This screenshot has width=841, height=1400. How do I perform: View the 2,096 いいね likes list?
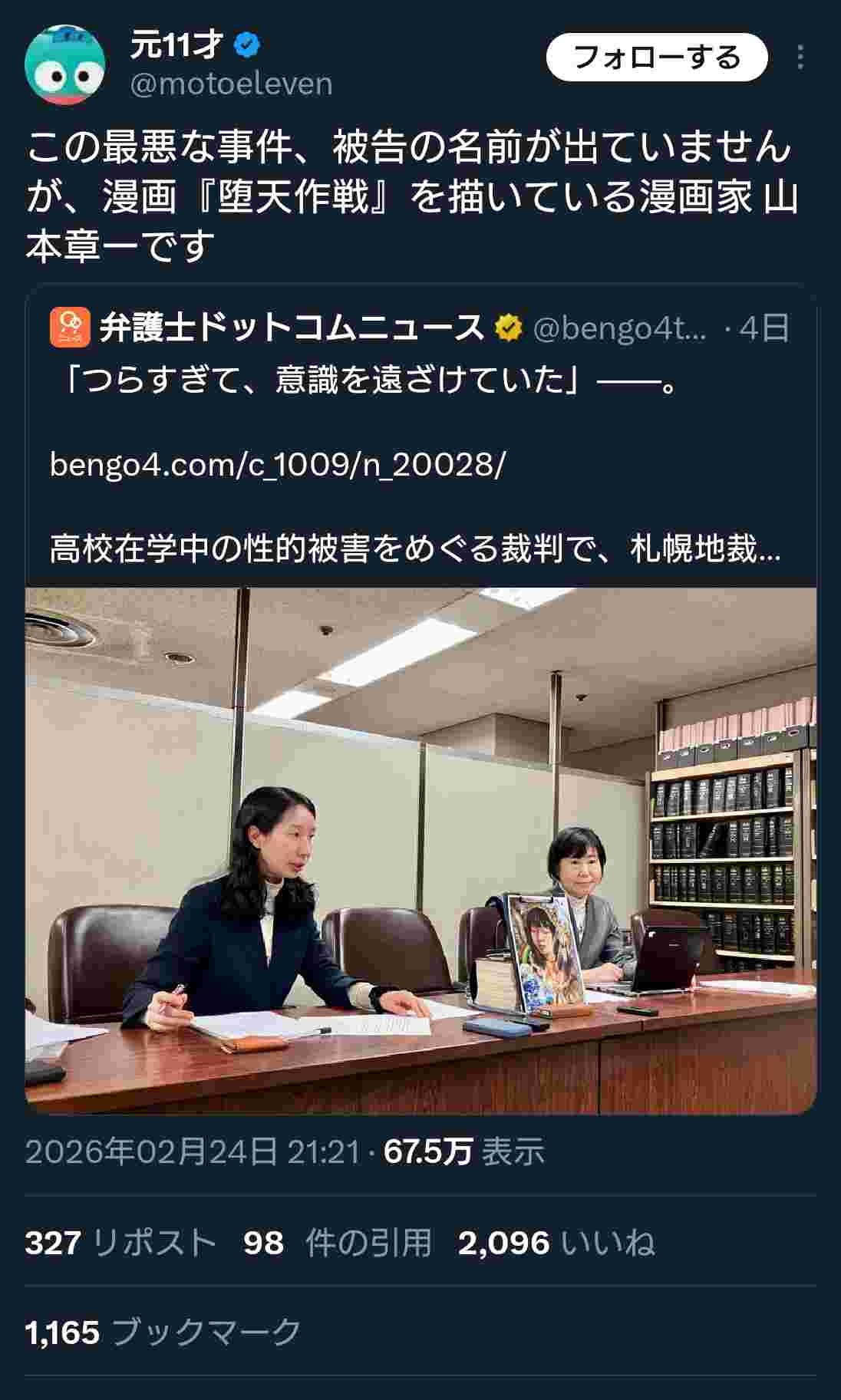click(x=556, y=1243)
